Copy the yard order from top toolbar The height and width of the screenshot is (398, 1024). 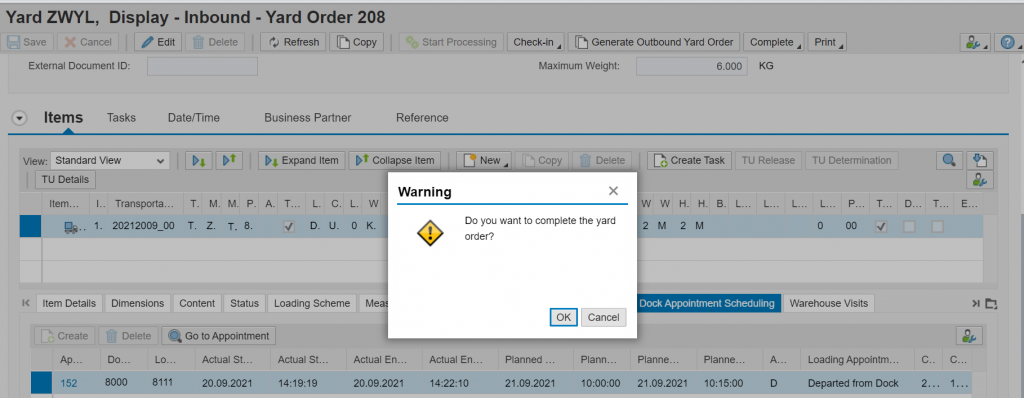(357, 42)
